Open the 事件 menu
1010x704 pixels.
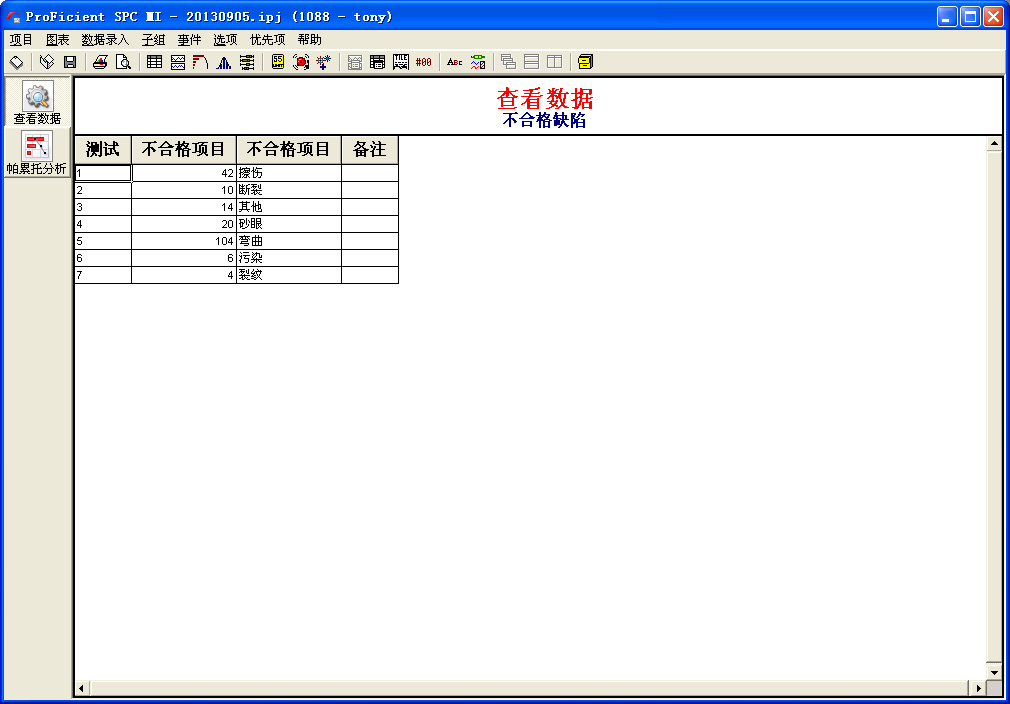point(189,40)
